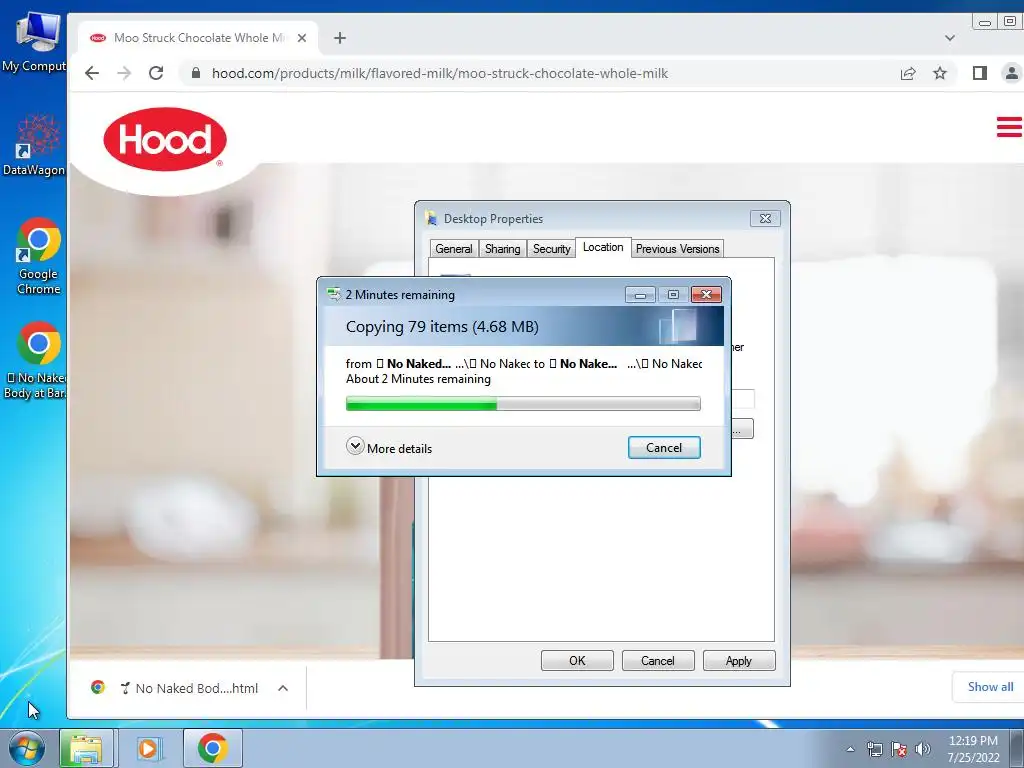The width and height of the screenshot is (1024, 768).
Task: Click the network tray icon
Action: [874, 749]
